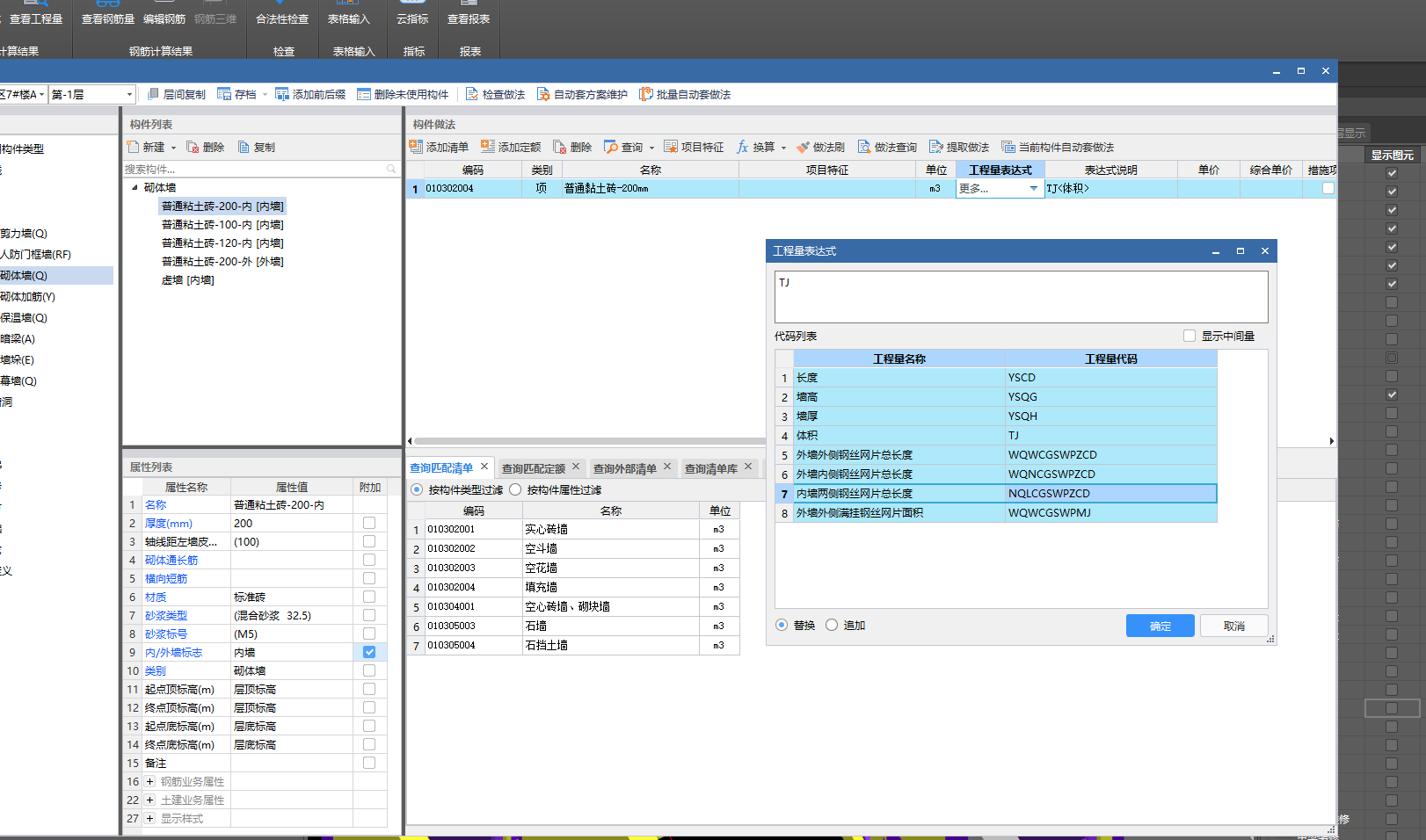This screenshot has width=1426, height=840.
Task: Click the 添加定额 icon
Action: pyautogui.click(x=488, y=147)
